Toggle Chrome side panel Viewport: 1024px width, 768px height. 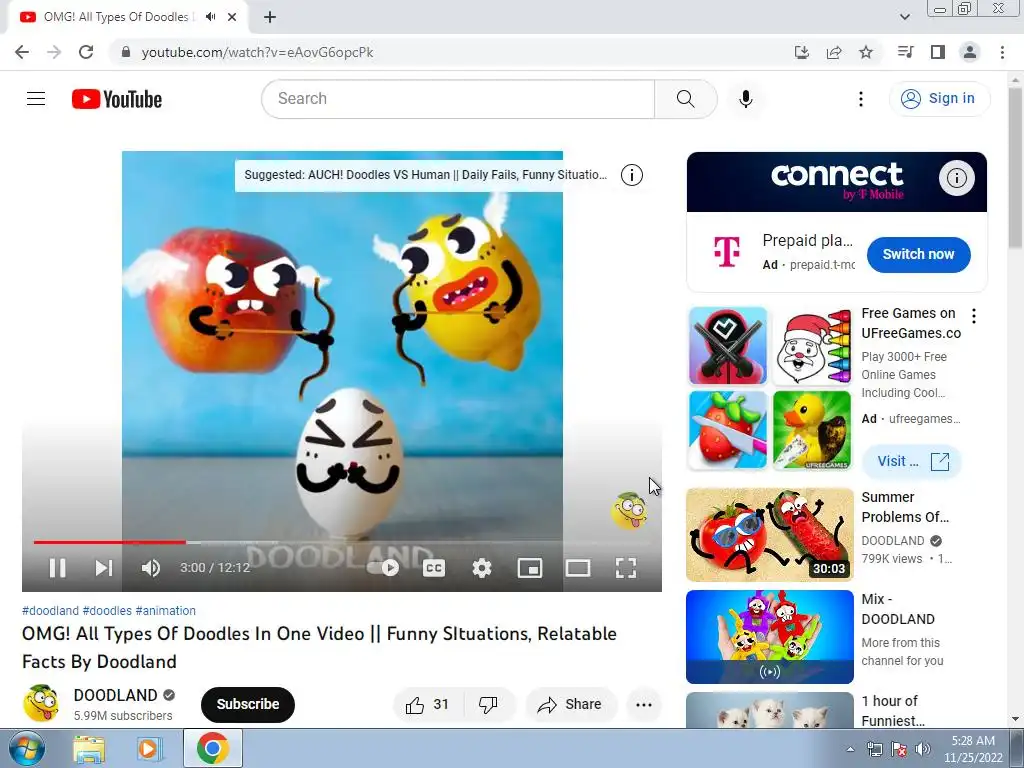(x=938, y=52)
